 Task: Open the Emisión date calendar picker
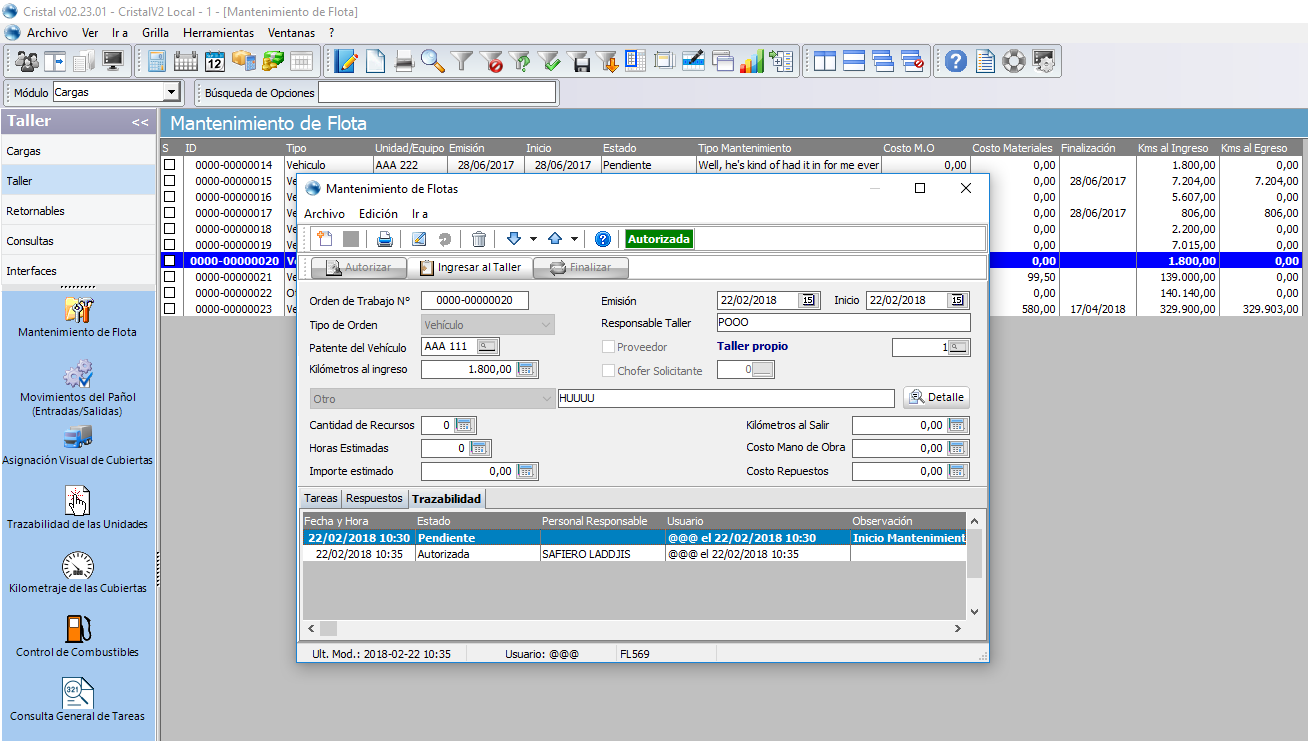pyautogui.click(x=807, y=300)
